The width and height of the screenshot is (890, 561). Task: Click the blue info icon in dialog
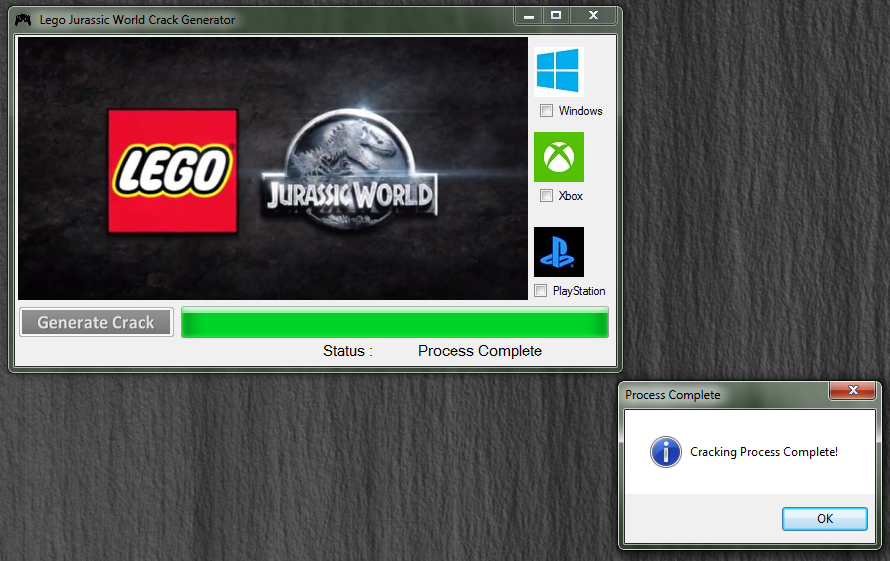(x=665, y=452)
